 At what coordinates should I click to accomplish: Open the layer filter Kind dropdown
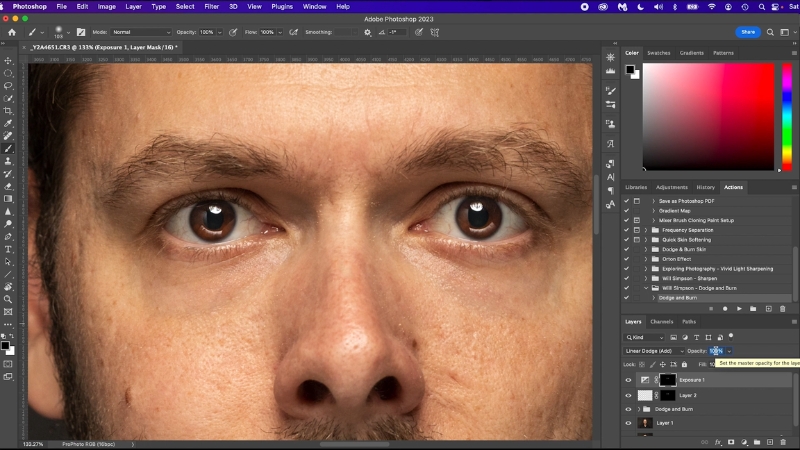[x=644, y=337]
